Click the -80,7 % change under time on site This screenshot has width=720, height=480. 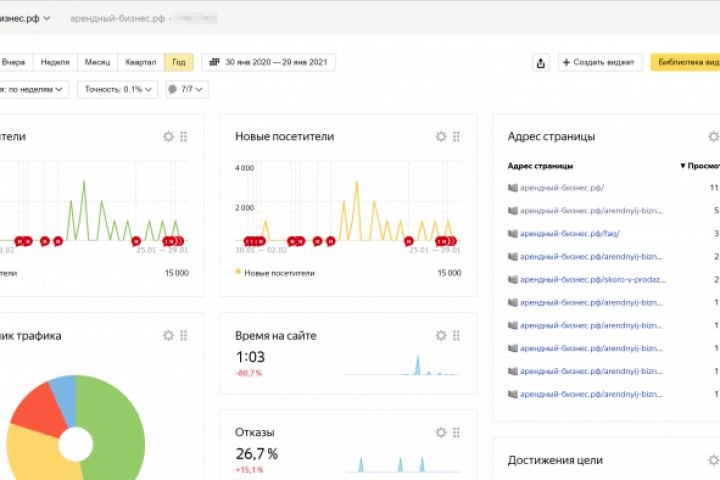pos(248,373)
